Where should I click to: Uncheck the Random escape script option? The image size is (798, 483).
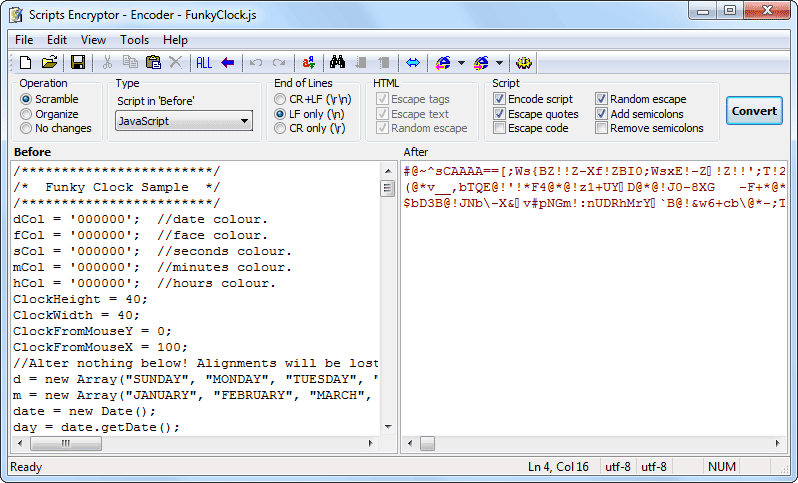tap(601, 99)
